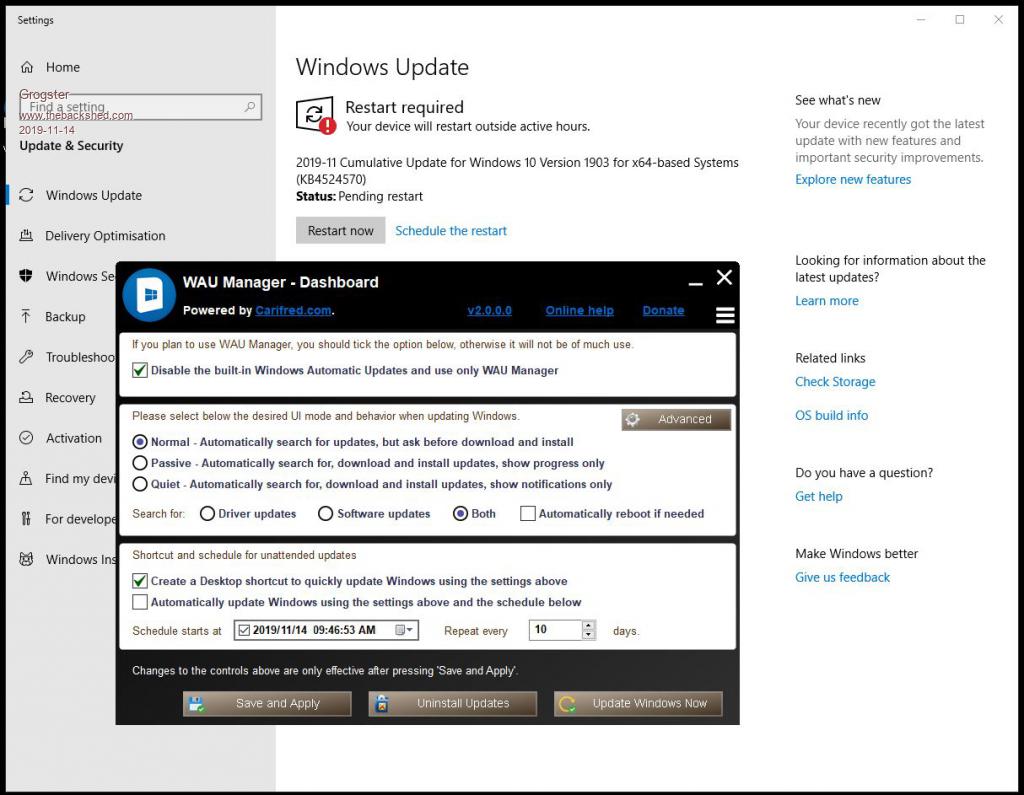Screen dimensions: 1024x795
Task: Open the Advanced settings button
Action: [676, 419]
